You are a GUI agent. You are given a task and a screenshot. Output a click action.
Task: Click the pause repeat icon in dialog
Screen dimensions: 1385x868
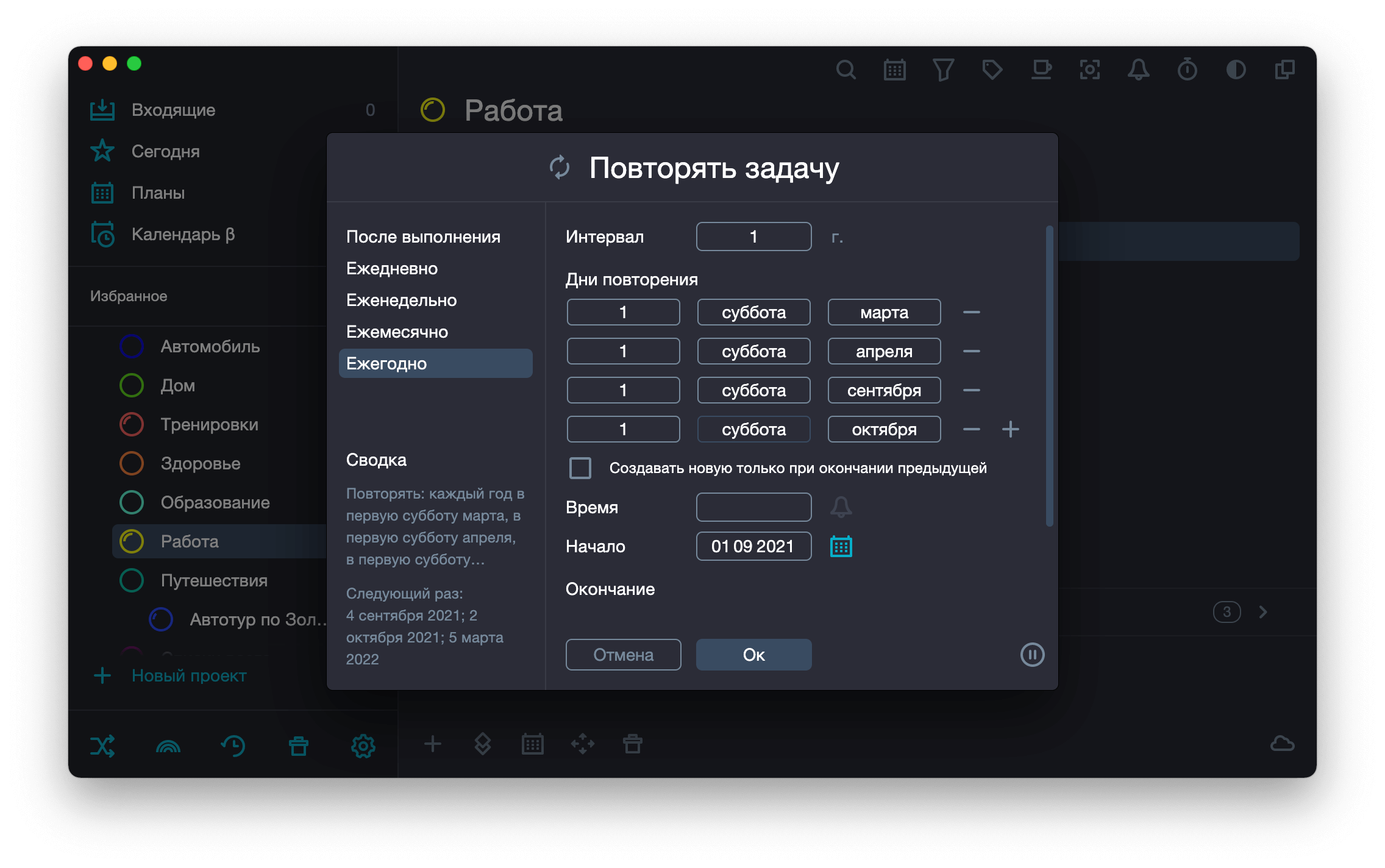(1032, 655)
